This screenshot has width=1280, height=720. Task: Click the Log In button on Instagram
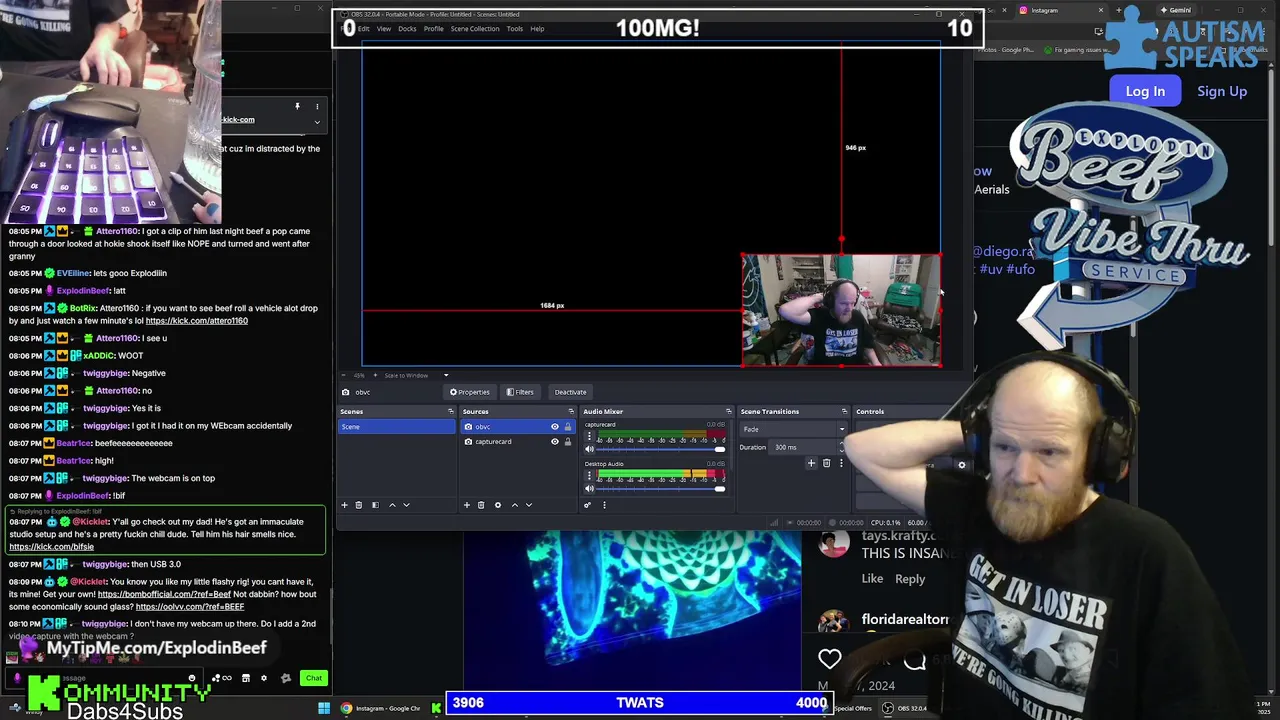point(1145,91)
